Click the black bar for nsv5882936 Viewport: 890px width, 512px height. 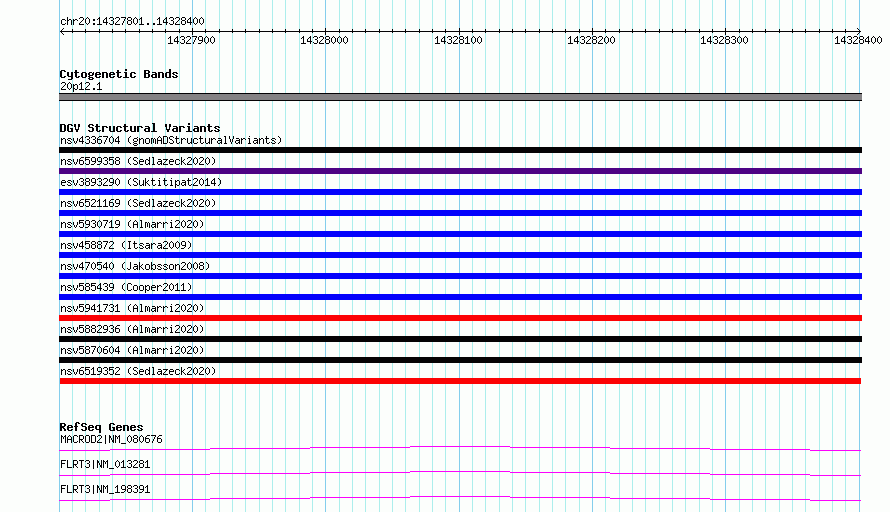click(460, 339)
